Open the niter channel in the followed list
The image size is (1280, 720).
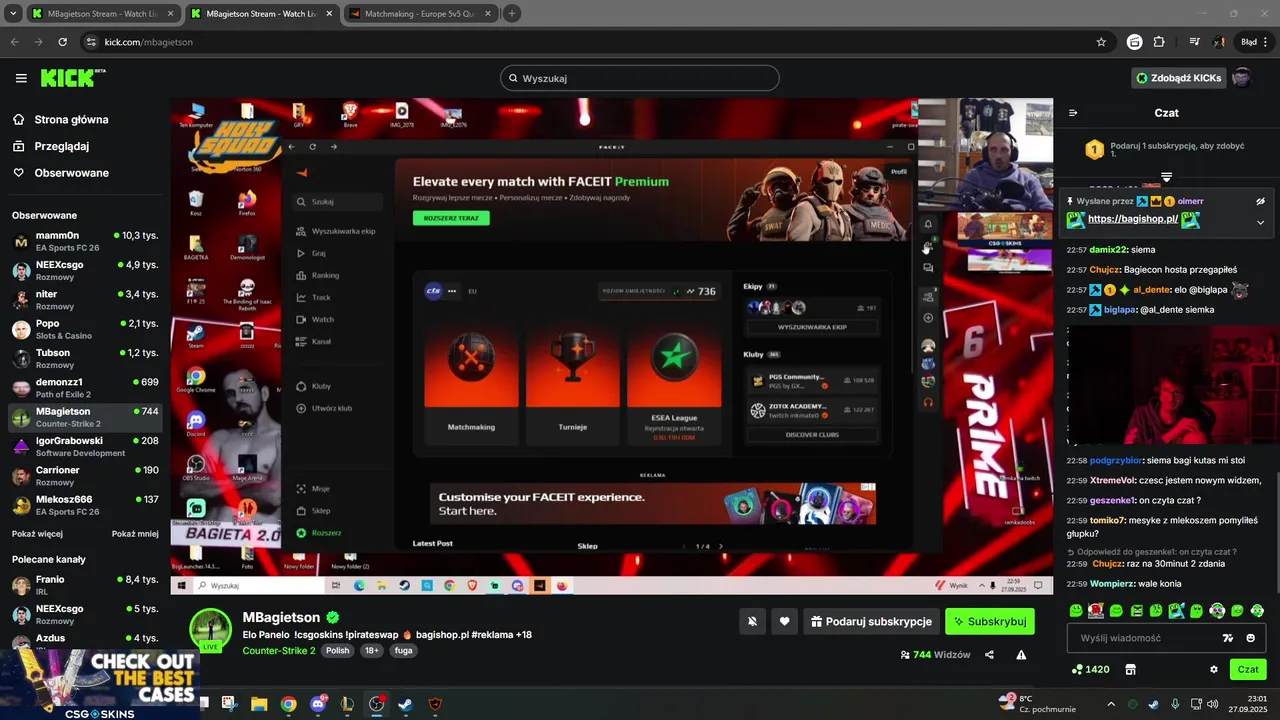point(85,300)
